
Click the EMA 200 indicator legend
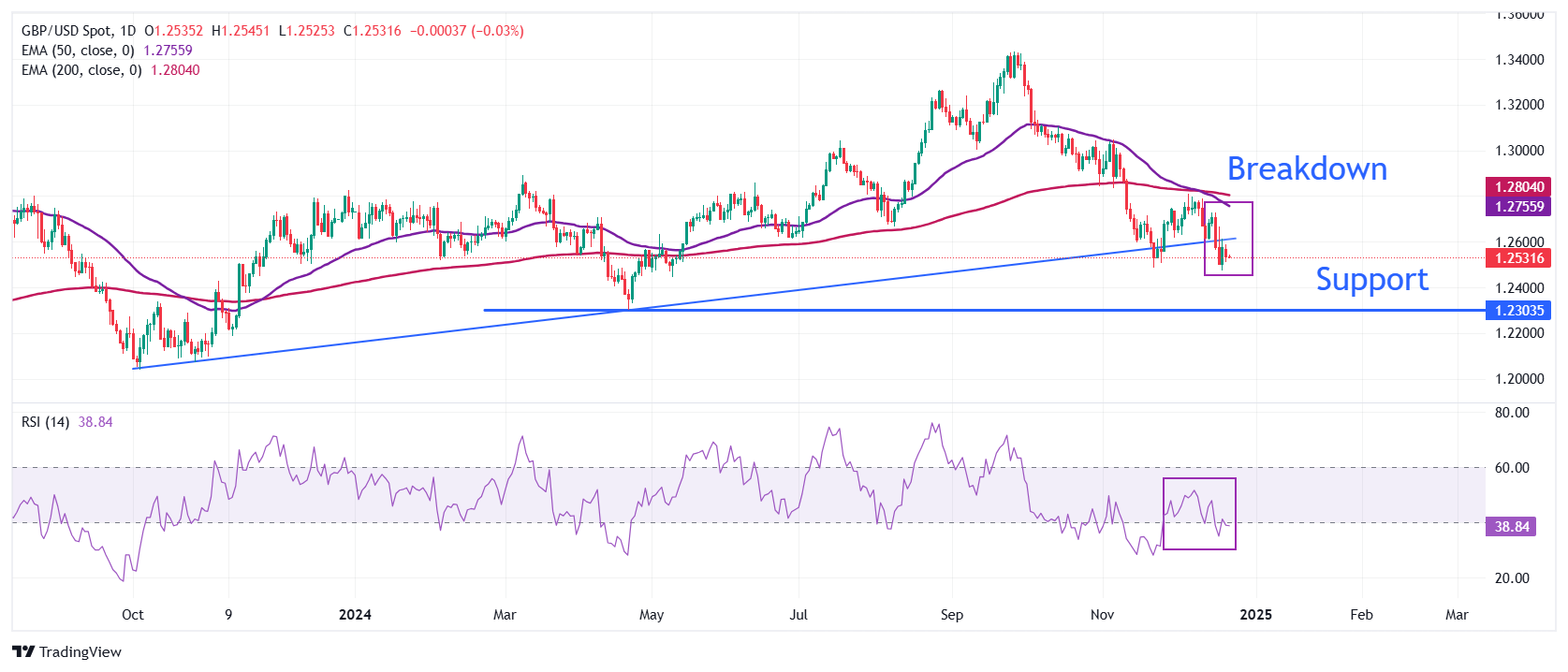tap(81, 70)
